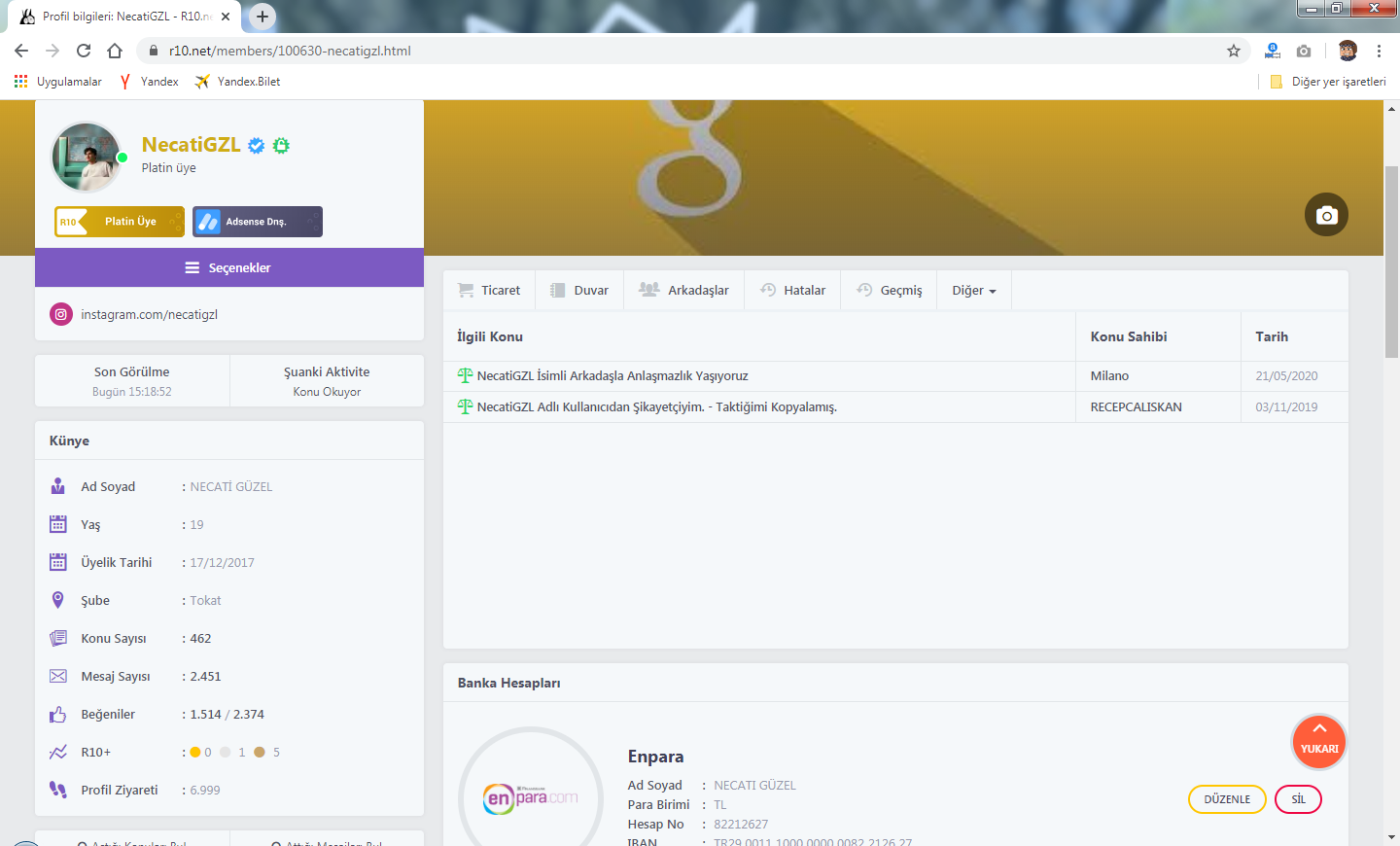Click the Mesaj Sayısı envelope icon
Image resolution: width=1400 pixels, height=846 pixels.
coord(58,676)
